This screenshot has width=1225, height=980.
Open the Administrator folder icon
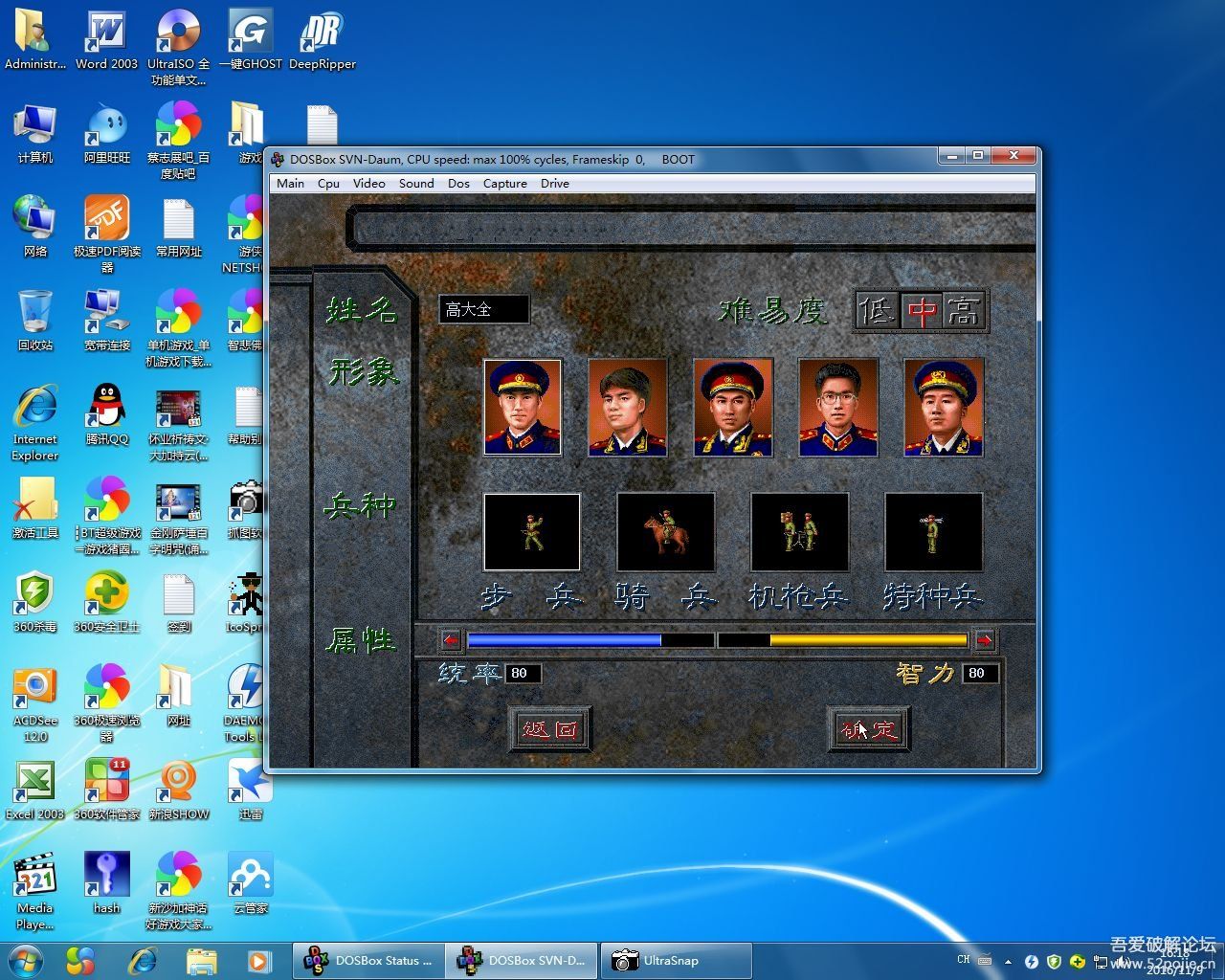tap(35, 39)
